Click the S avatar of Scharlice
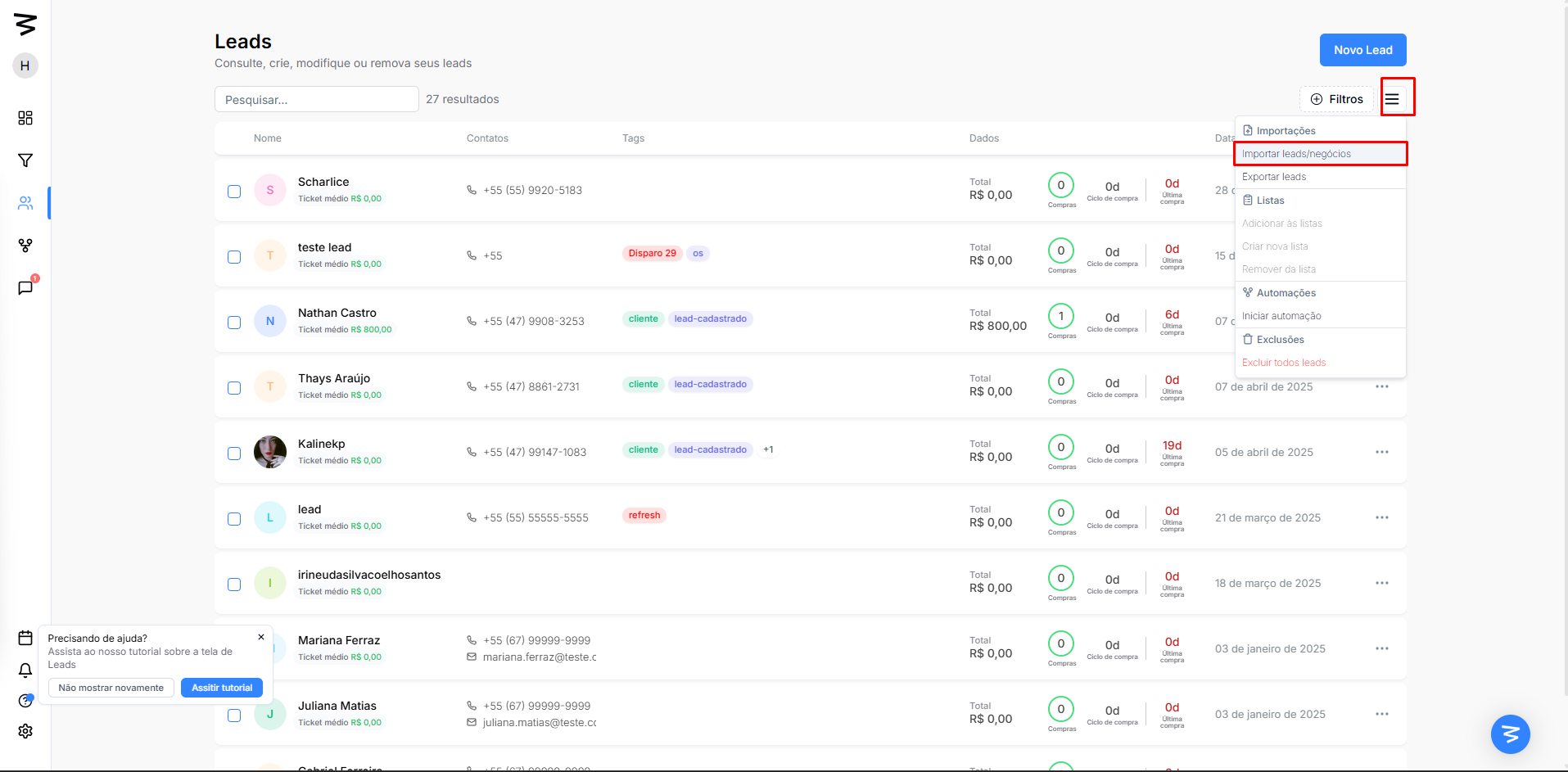The height and width of the screenshot is (772, 1568). 270,190
